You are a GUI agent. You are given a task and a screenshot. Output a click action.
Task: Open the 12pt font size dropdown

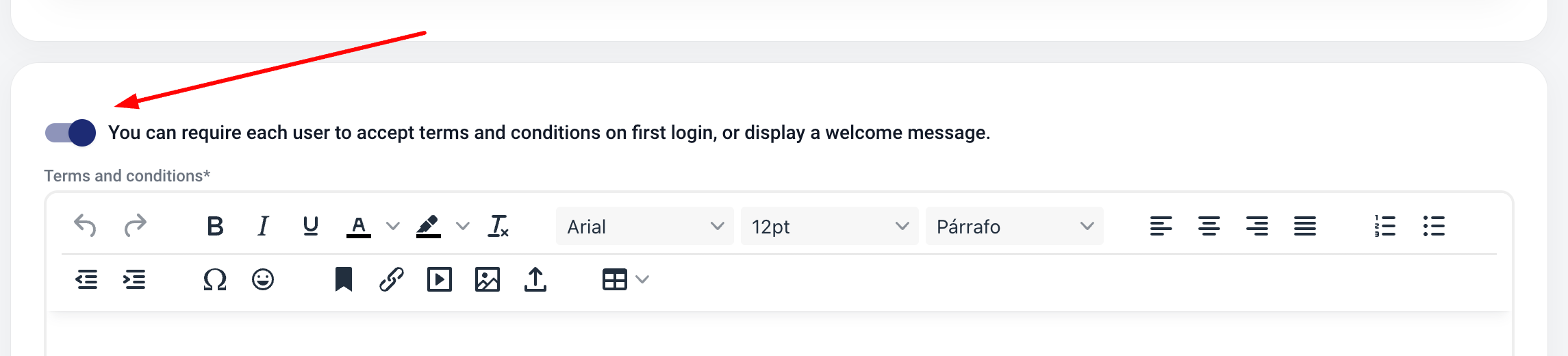click(829, 226)
